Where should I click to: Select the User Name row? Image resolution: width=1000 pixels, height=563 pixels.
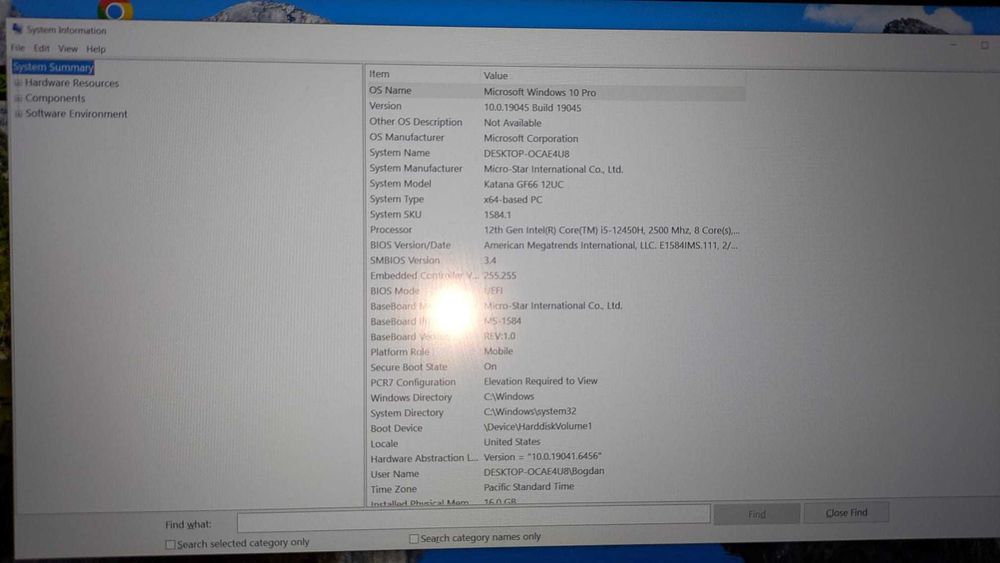[555, 472]
